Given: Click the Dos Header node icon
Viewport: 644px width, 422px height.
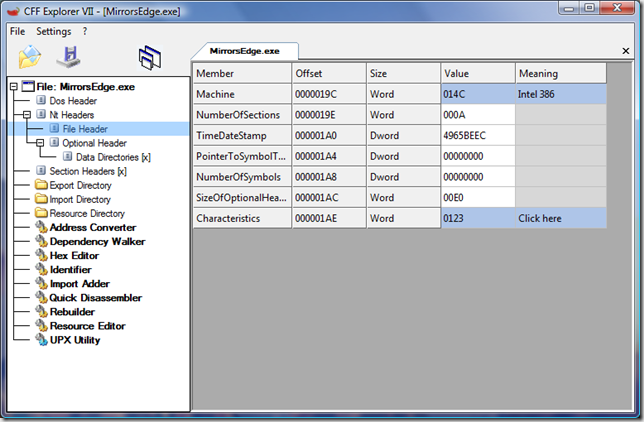Looking at the screenshot, I should (x=41, y=100).
